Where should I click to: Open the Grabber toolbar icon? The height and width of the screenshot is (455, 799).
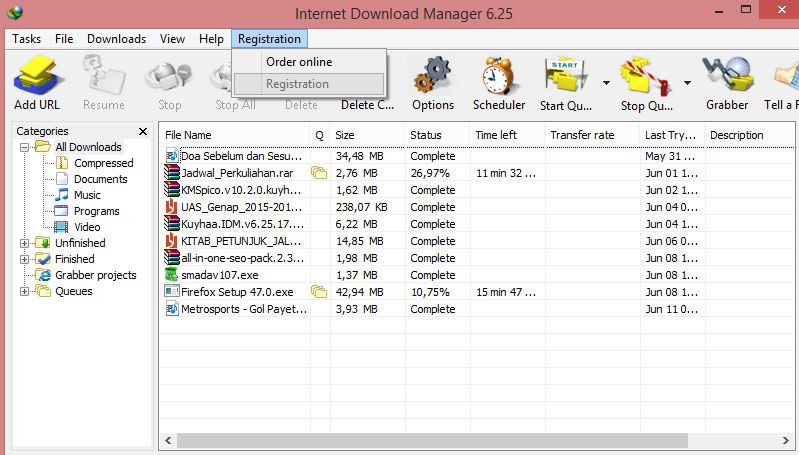click(x=727, y=76)
